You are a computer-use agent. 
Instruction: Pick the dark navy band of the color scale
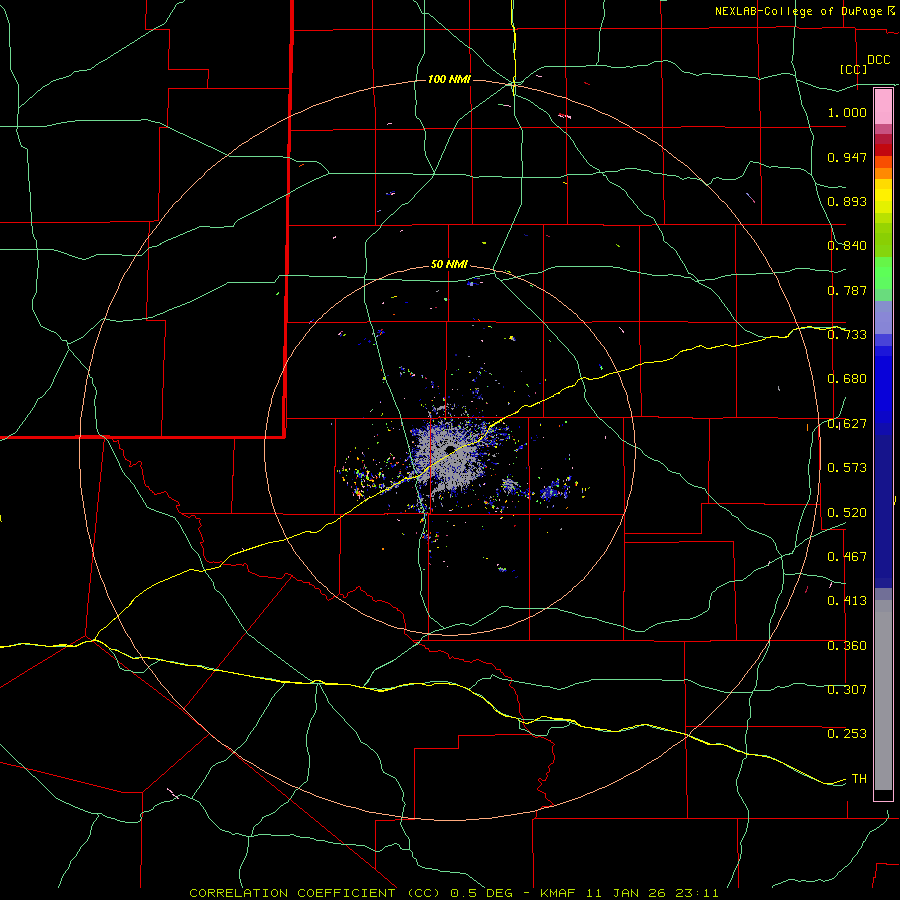coord(883,511)
